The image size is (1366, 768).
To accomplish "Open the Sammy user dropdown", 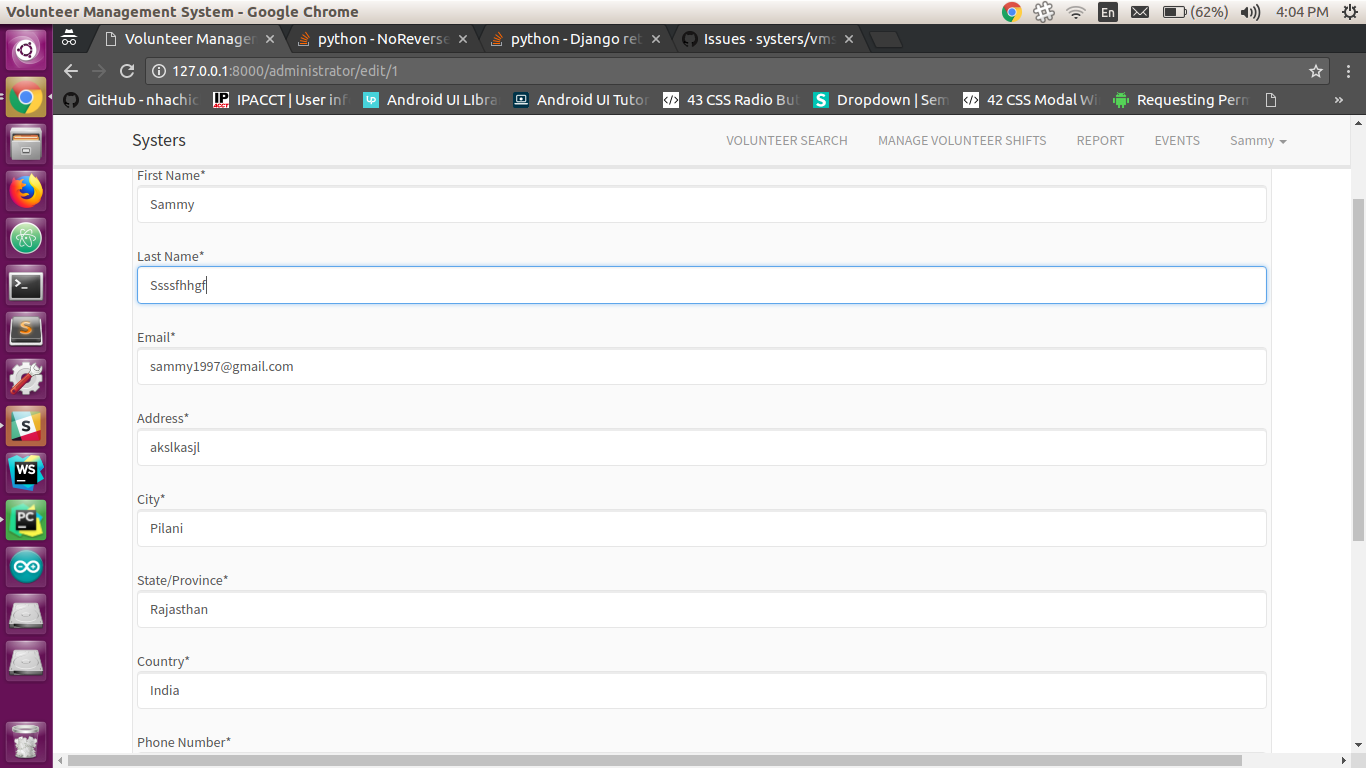I will (x=1257, y=140).
